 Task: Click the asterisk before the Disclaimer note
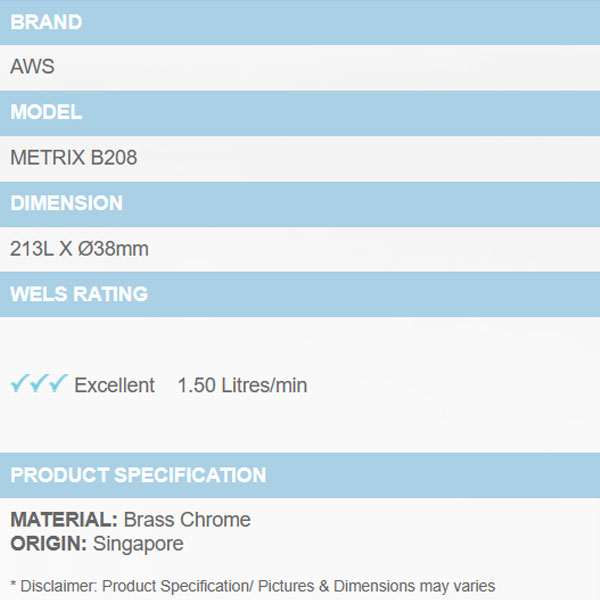click(13, 585)
